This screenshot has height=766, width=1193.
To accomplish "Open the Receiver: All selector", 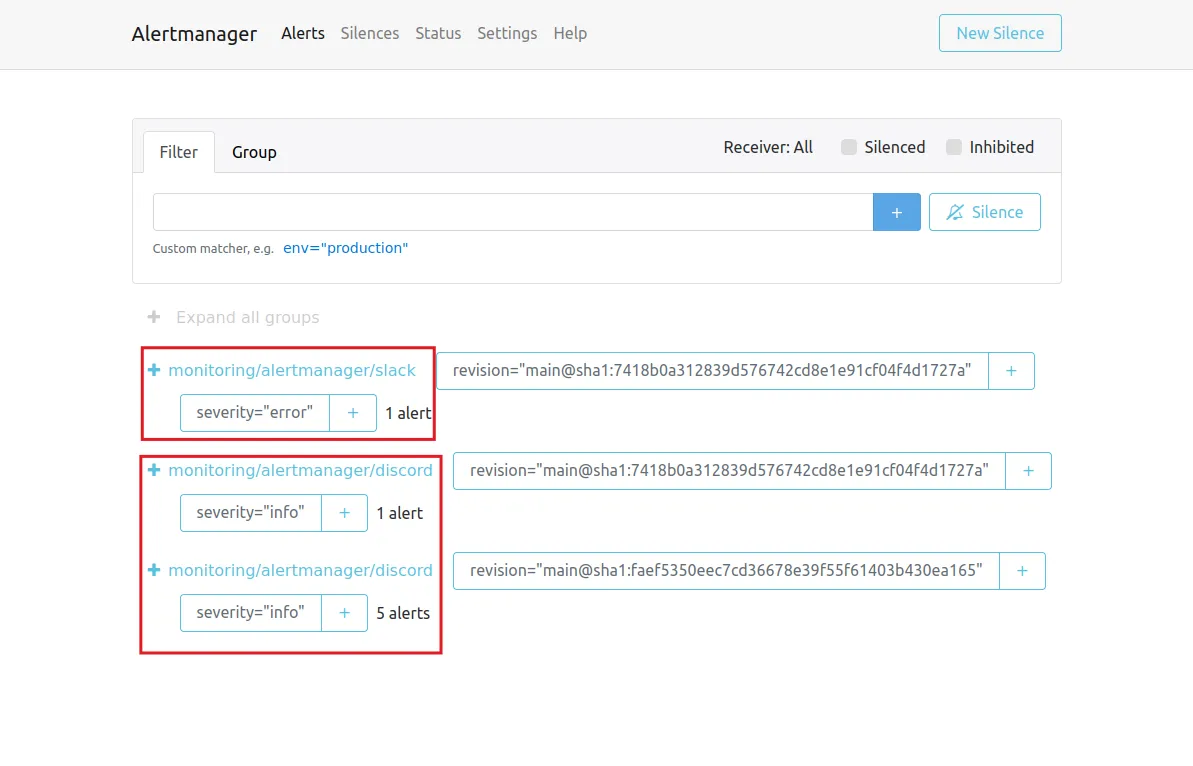I will (x=767, y=147).
